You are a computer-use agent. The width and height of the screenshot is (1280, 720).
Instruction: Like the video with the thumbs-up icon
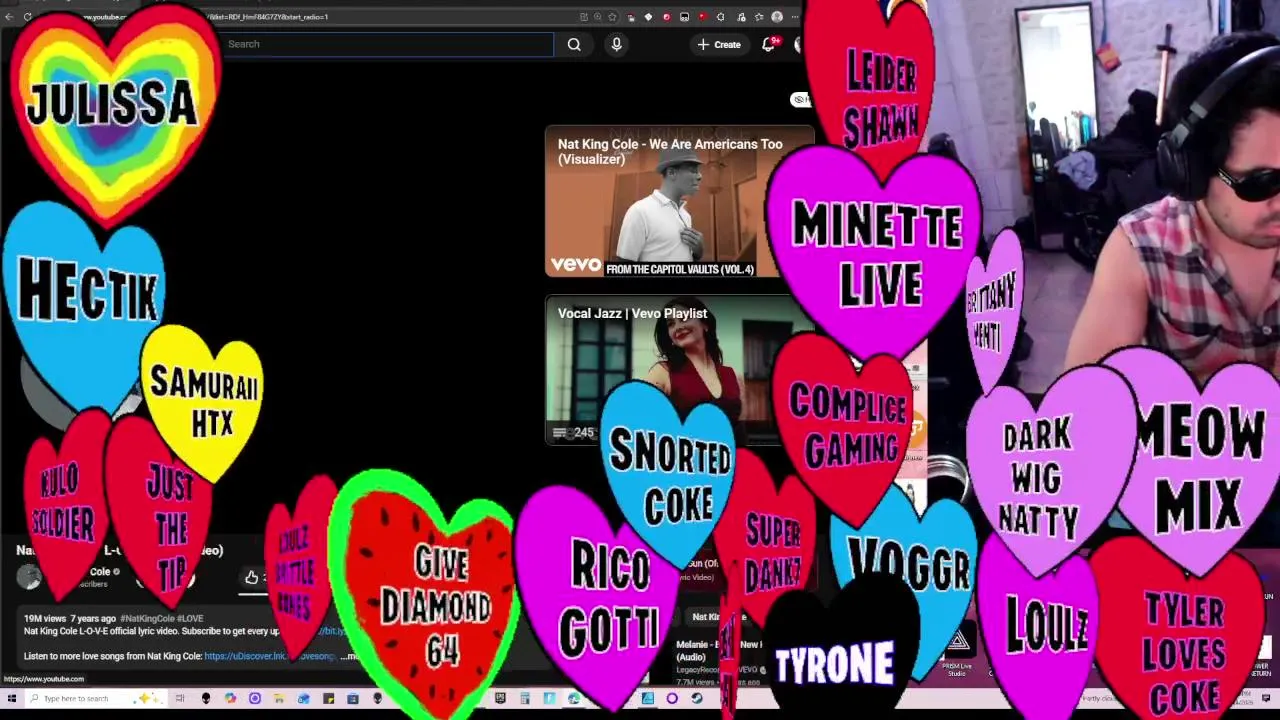click(252, 577)
